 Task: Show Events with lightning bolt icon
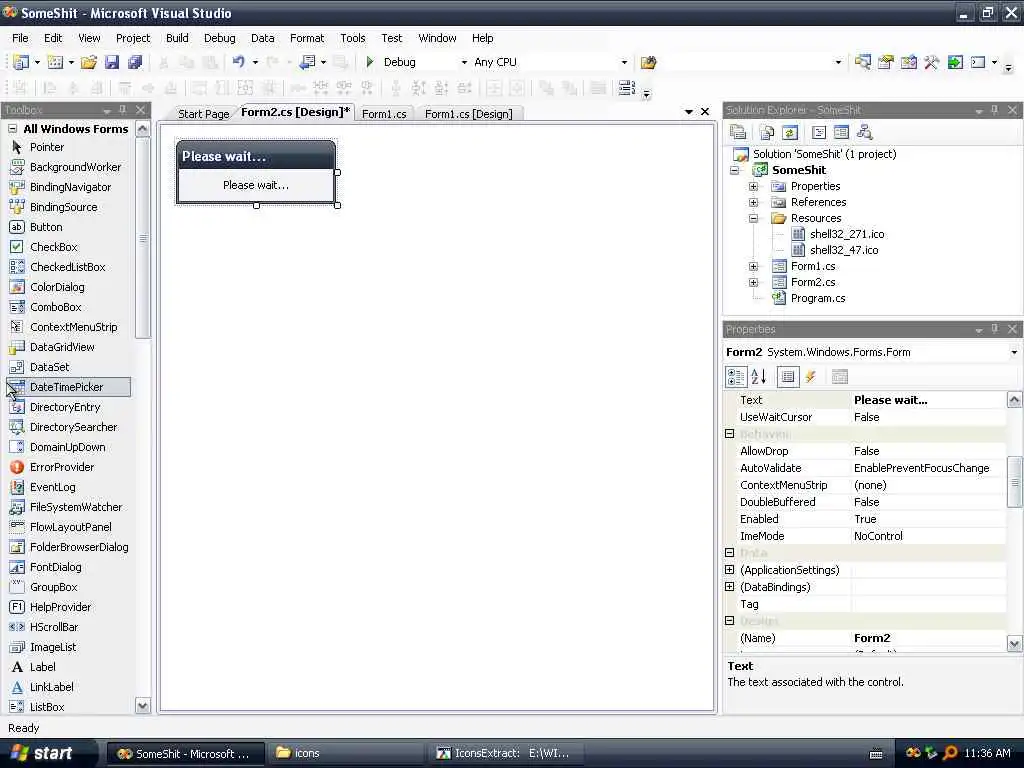(x=810, y=377)
